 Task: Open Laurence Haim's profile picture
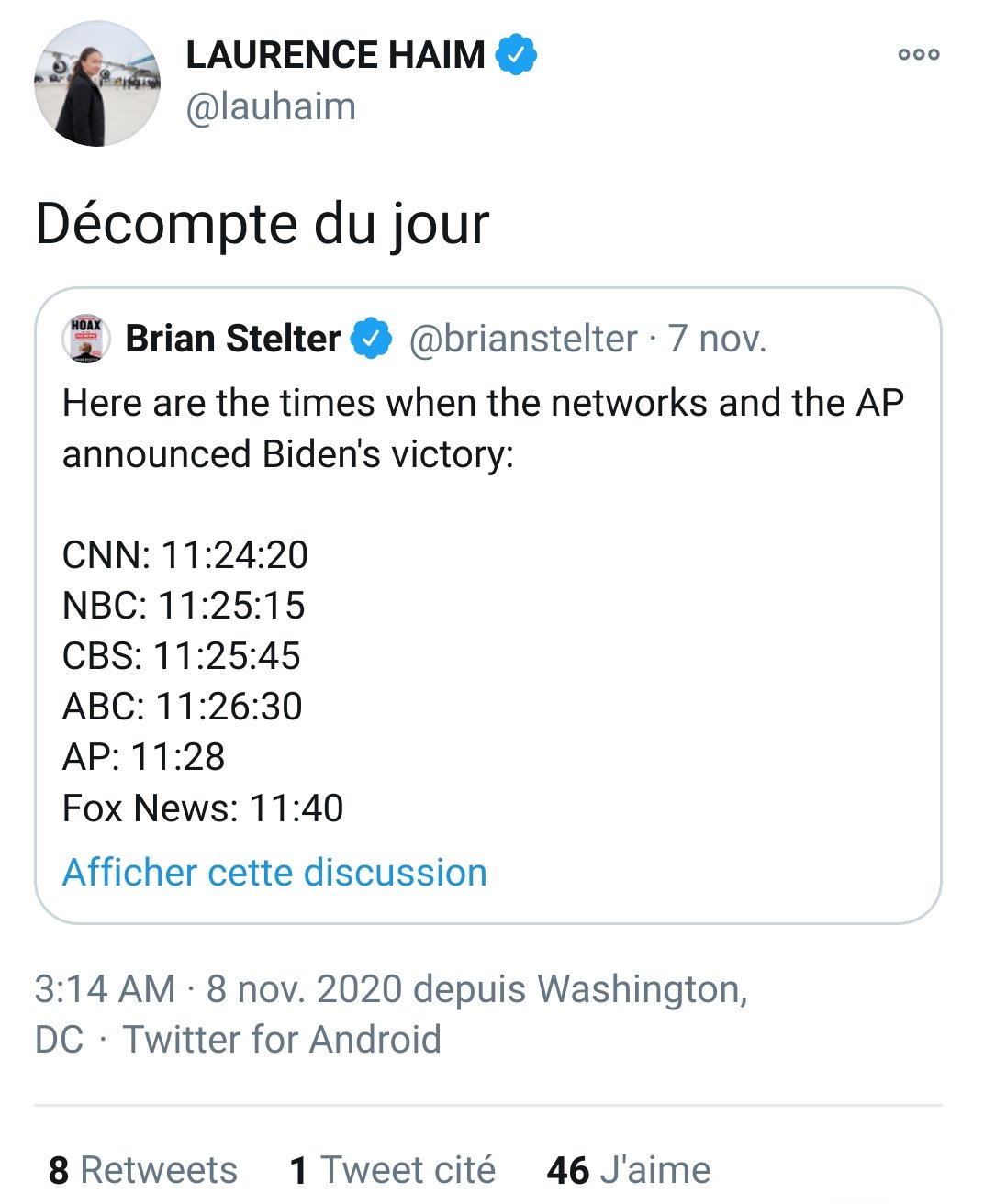point(96,84)
